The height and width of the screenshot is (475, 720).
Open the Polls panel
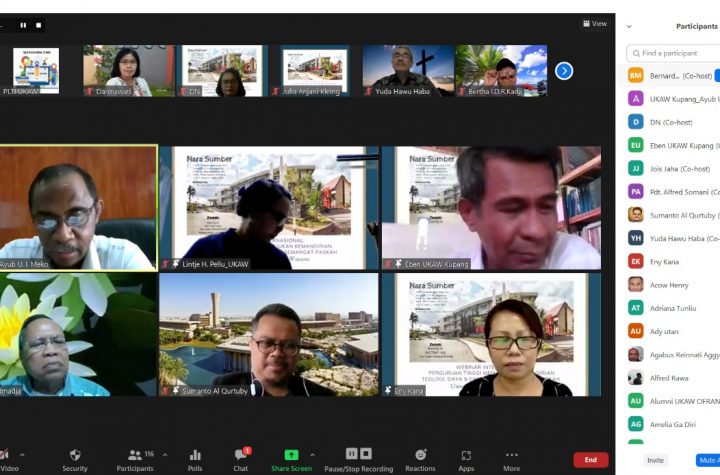click(x=195, y=455)
